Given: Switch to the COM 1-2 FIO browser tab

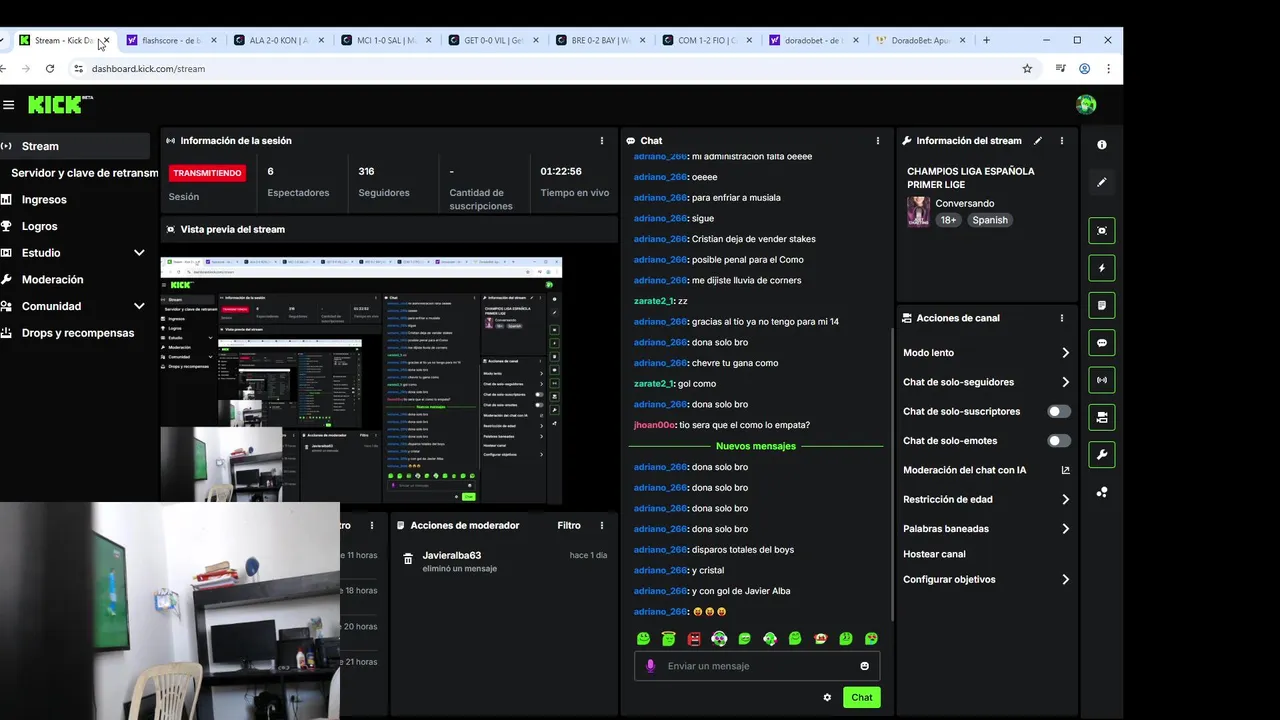Looking at the screenshot, I should pyautogui.click(x=708, y=40).
